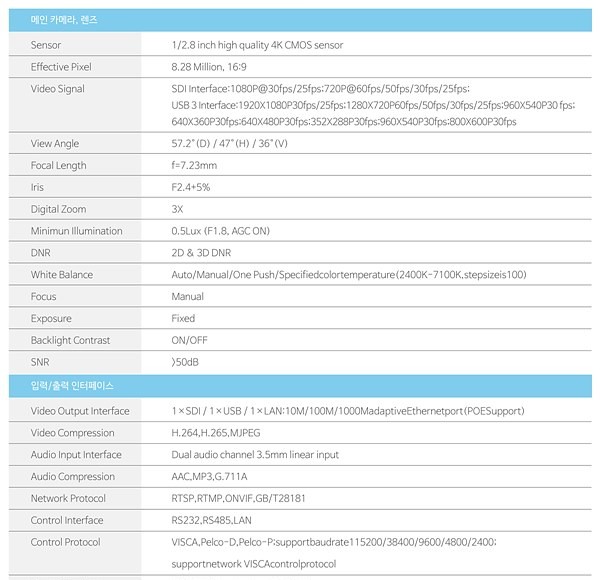Select the 'Video Output Interface' label
This screenshot has height=580, width=600.
tap(80, 411)
